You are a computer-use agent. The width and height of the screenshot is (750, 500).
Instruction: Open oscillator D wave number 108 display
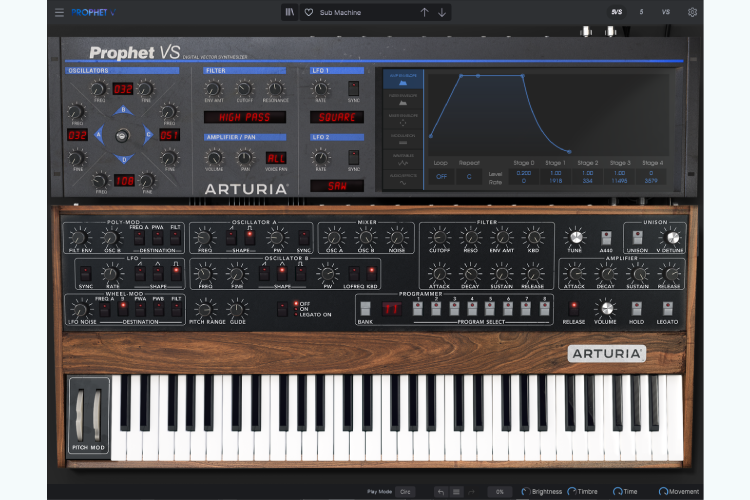click(124, 181)
